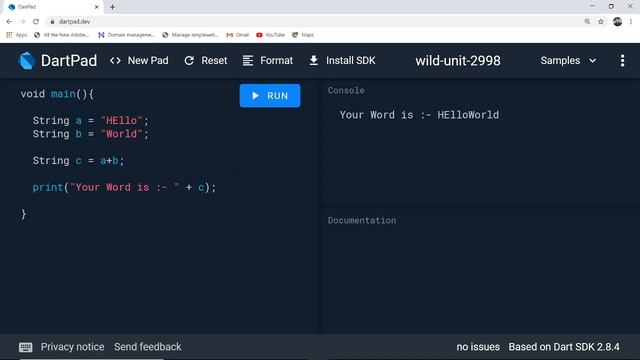Click the Format lines icon
This screenshot has width=640, height=360.
tap(248, 60)
